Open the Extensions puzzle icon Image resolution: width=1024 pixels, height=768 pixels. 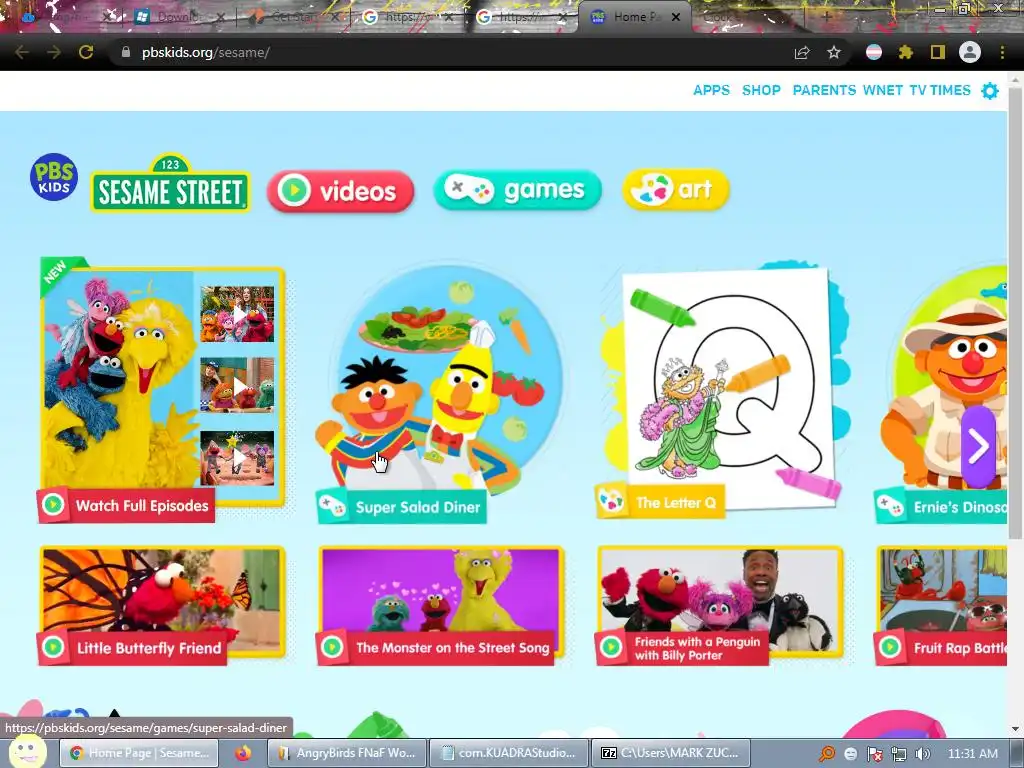tap(905, 52)
